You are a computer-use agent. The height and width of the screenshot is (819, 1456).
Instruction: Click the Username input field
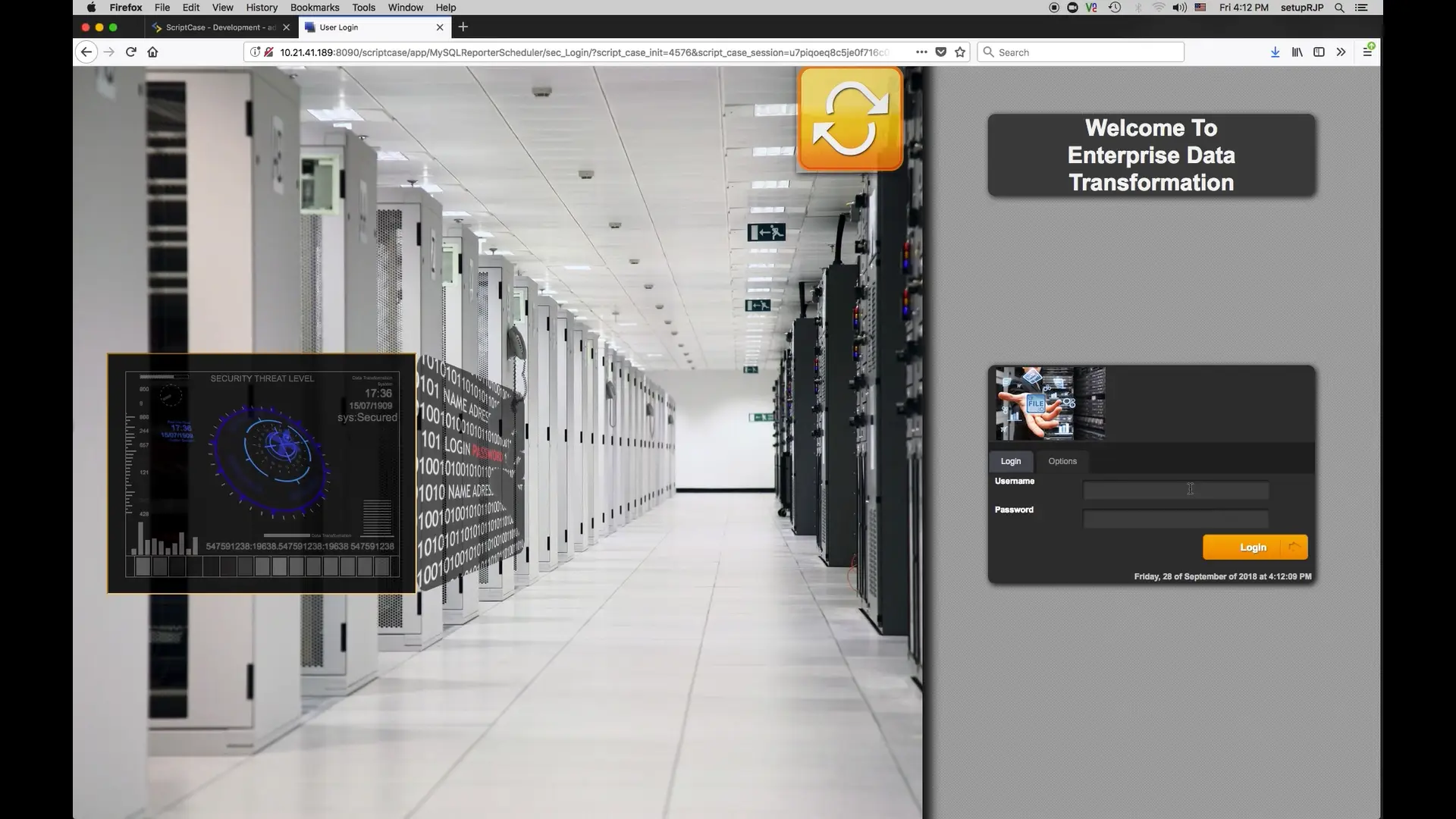1175,491
